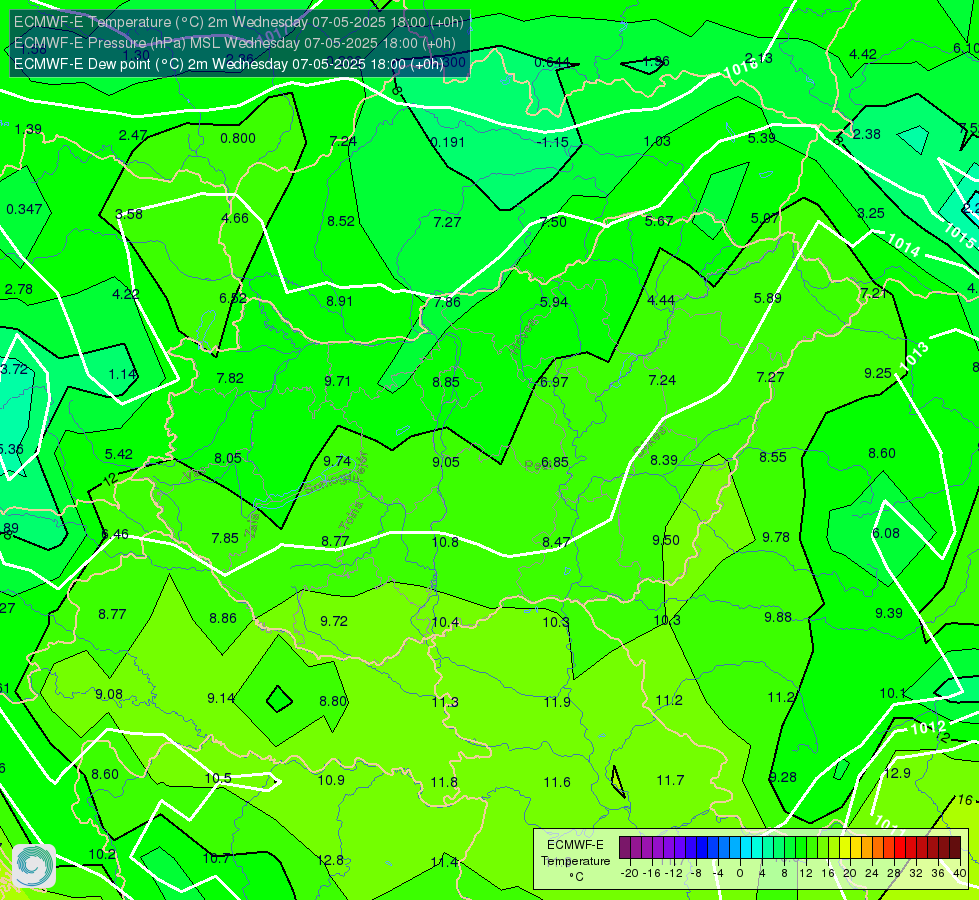Click the 10.8 dew point value
The image size is (979, 900).
click(x=445, y=542)
